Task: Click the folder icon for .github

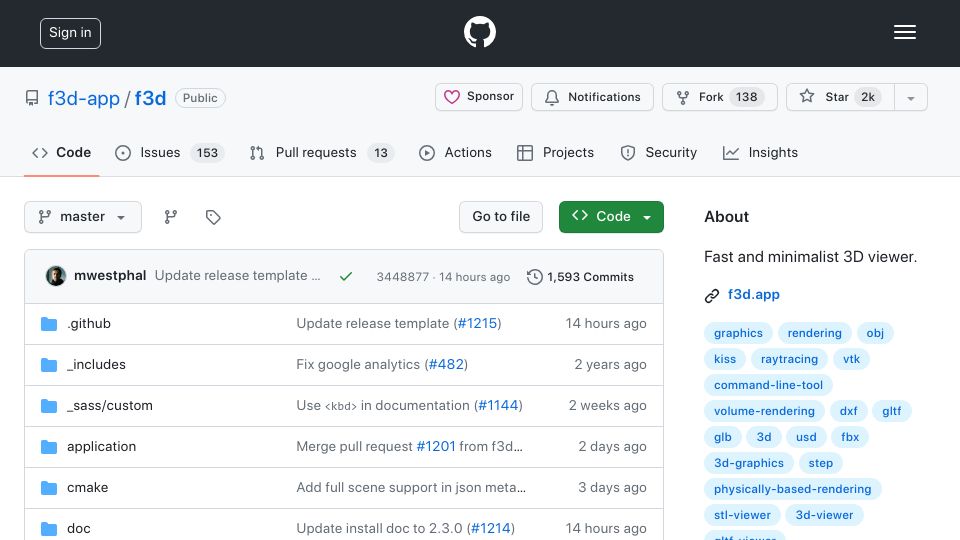Action: pyautogui.click(x=49, y=324)
